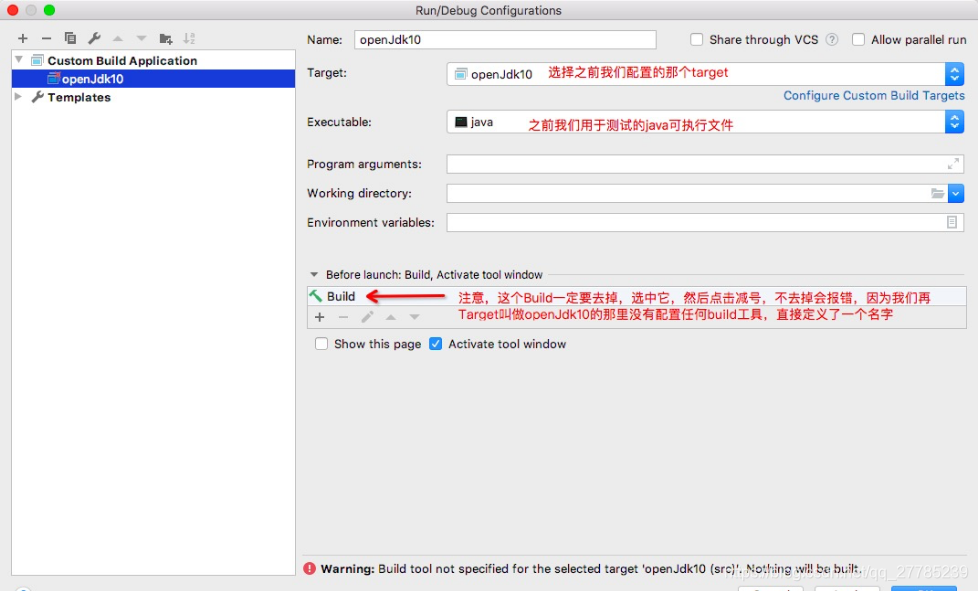Create a new folder for configurations
The height and width of the screenshot is (591, 978).
165,39
